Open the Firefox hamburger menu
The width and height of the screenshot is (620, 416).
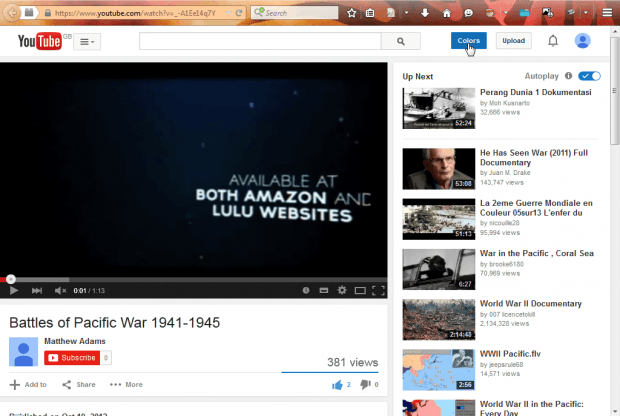click(605, 13)
